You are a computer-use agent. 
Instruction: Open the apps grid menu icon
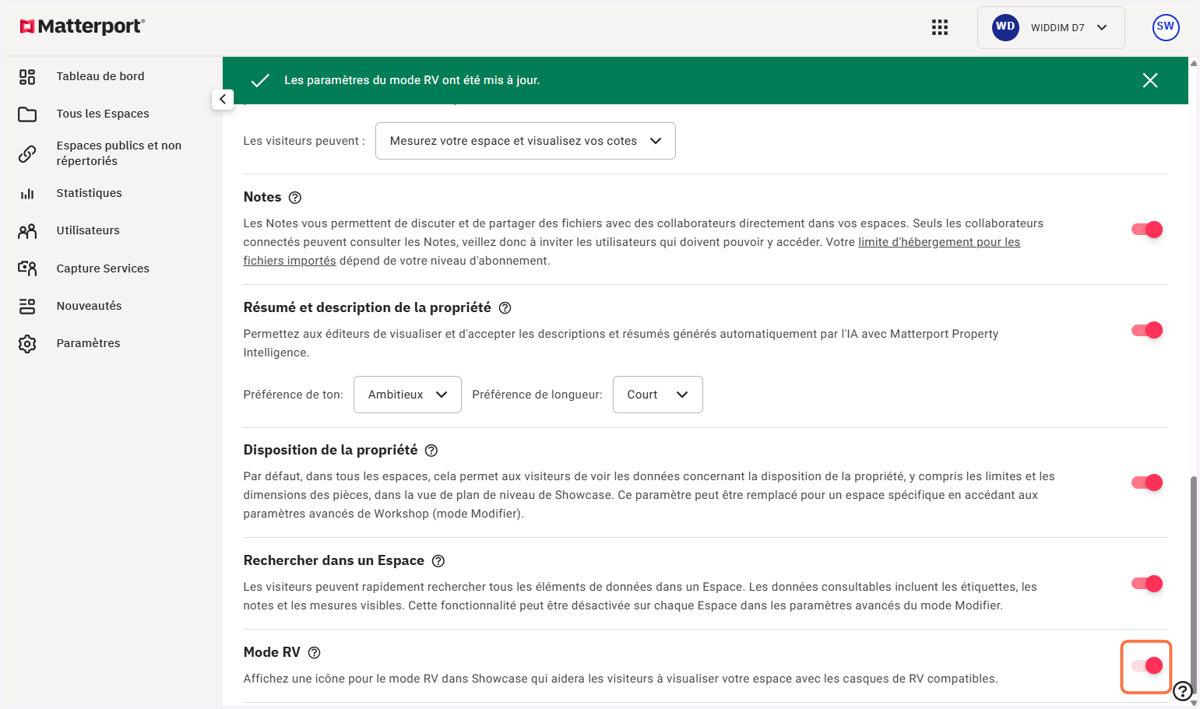pos(940,28)
